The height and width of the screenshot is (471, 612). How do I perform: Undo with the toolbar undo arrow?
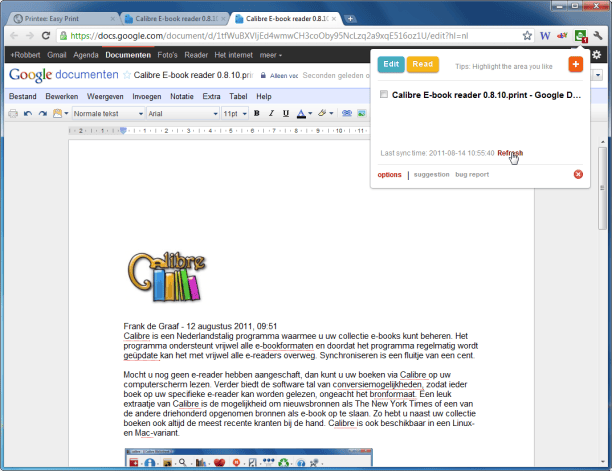point(28,114)
